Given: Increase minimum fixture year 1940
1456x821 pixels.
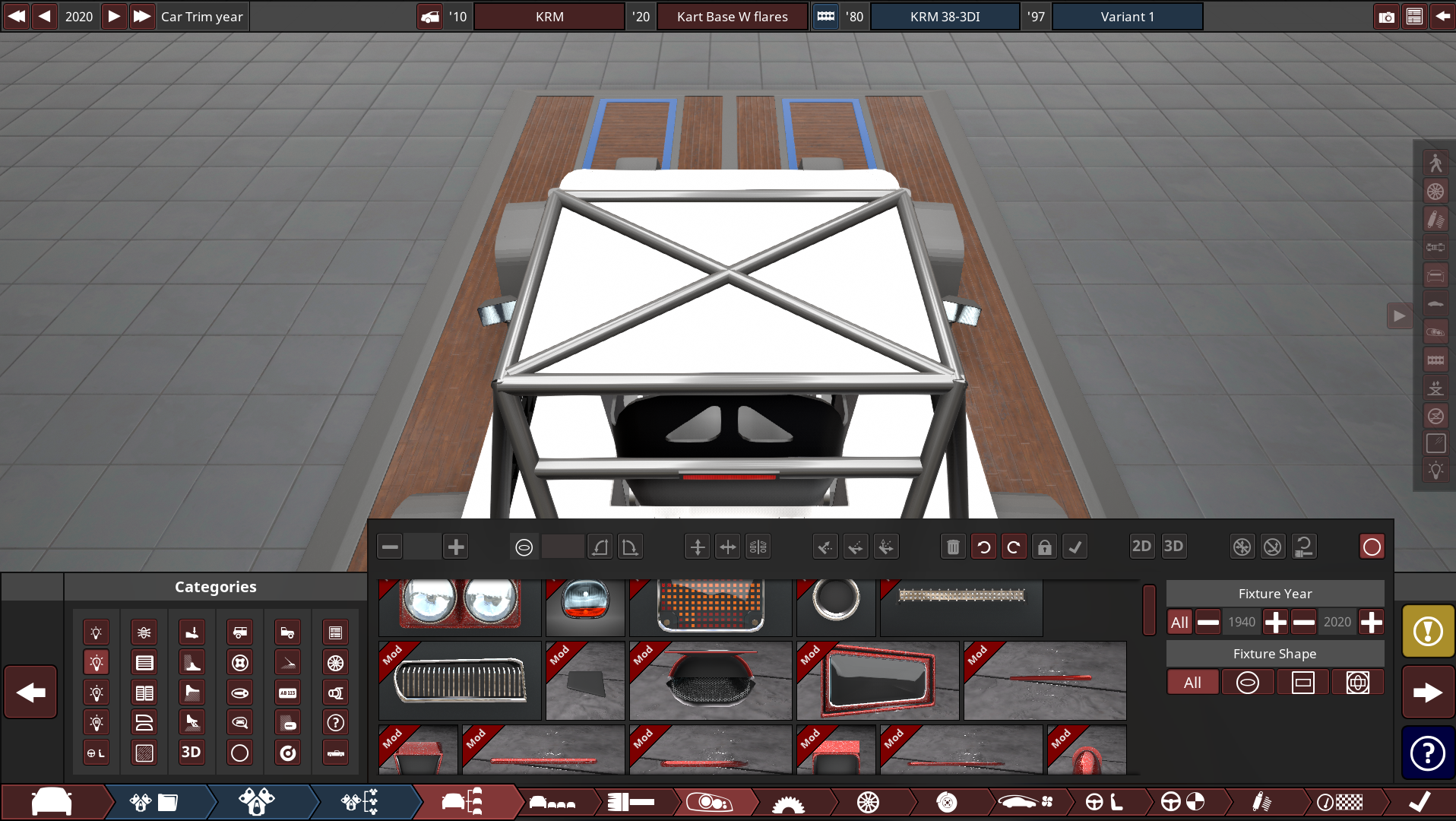Looking at the screenshot, I should pyautogui.click(x=1275, y=622).
